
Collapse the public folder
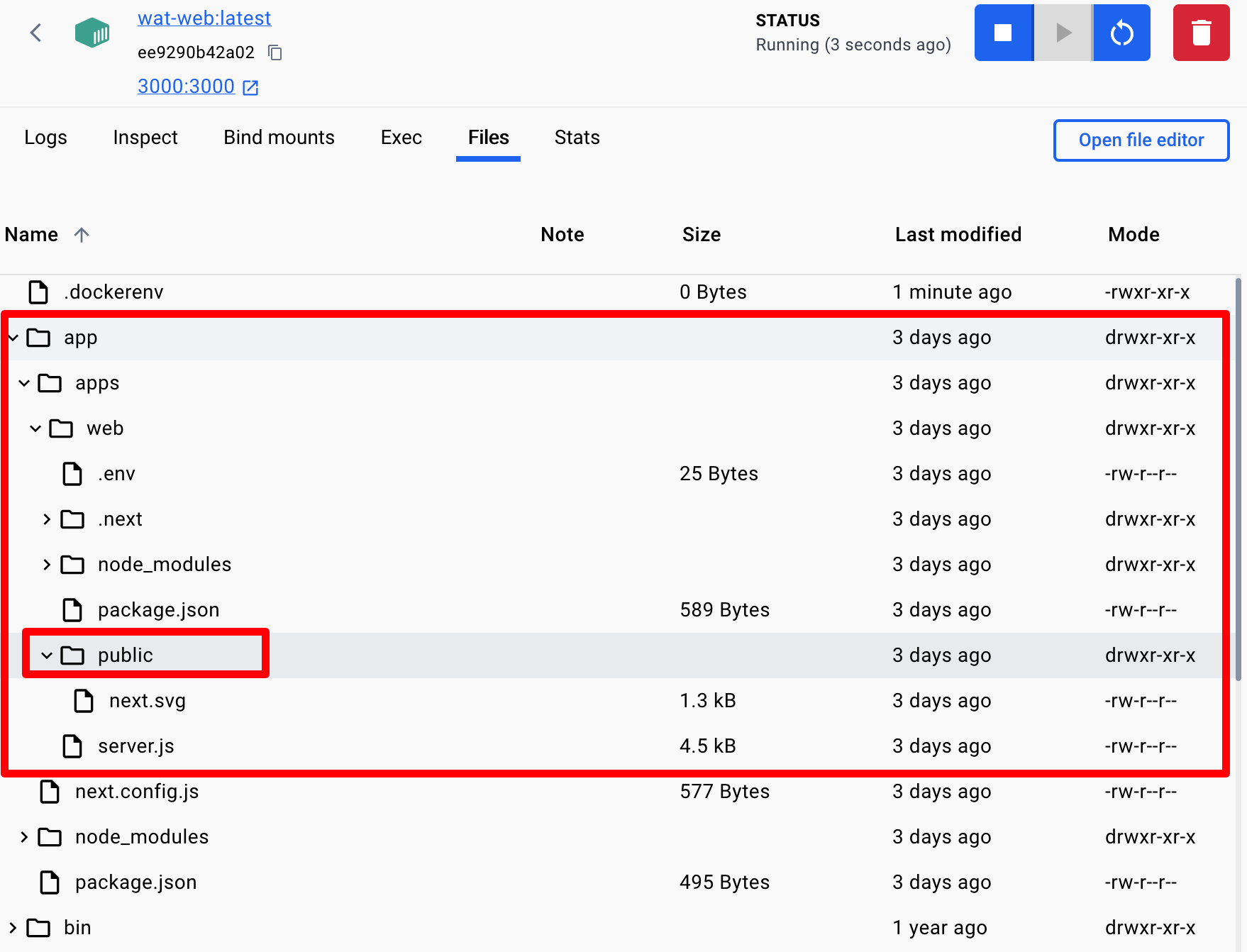tap(47, 655)
